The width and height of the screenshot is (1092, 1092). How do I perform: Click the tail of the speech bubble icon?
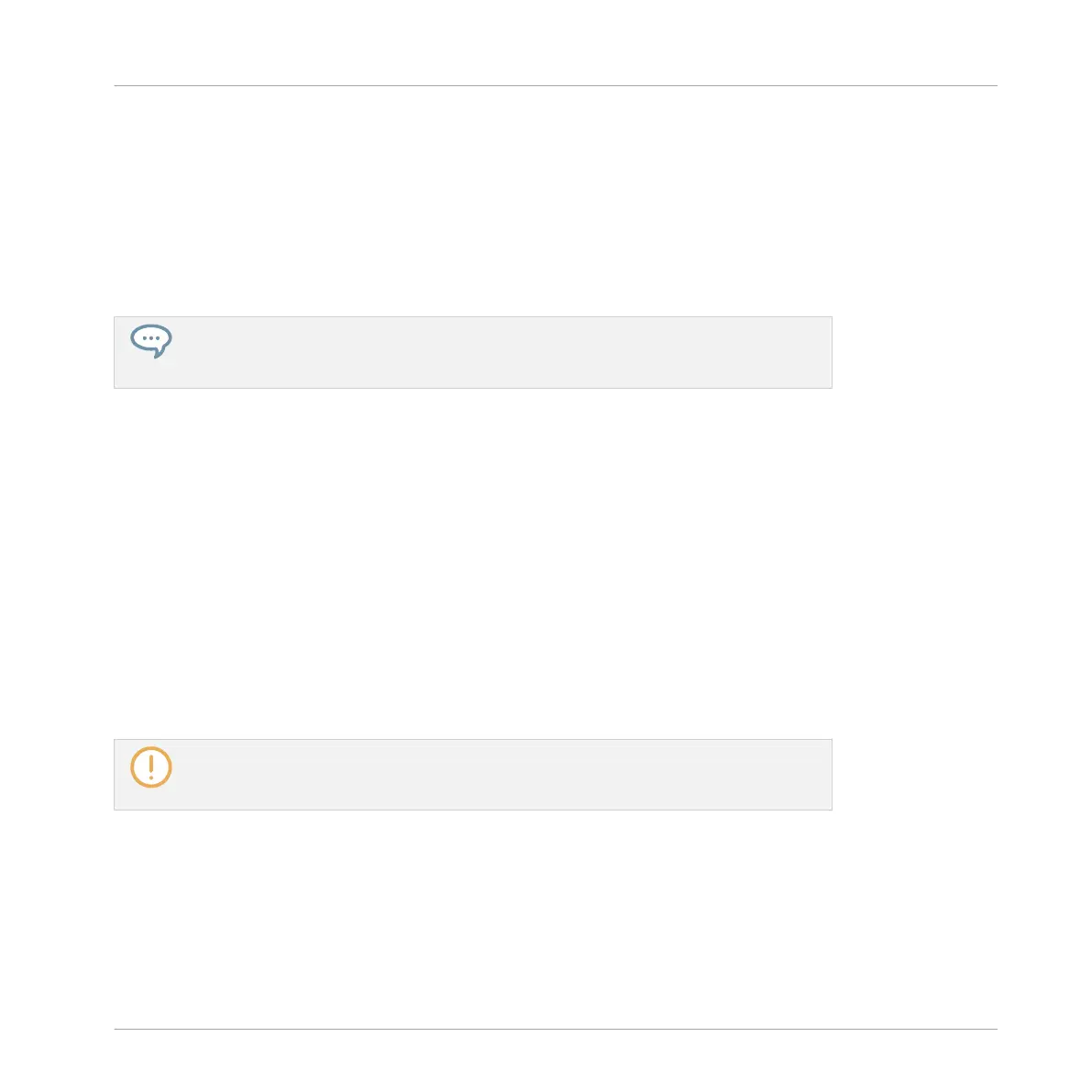point(159,352)
